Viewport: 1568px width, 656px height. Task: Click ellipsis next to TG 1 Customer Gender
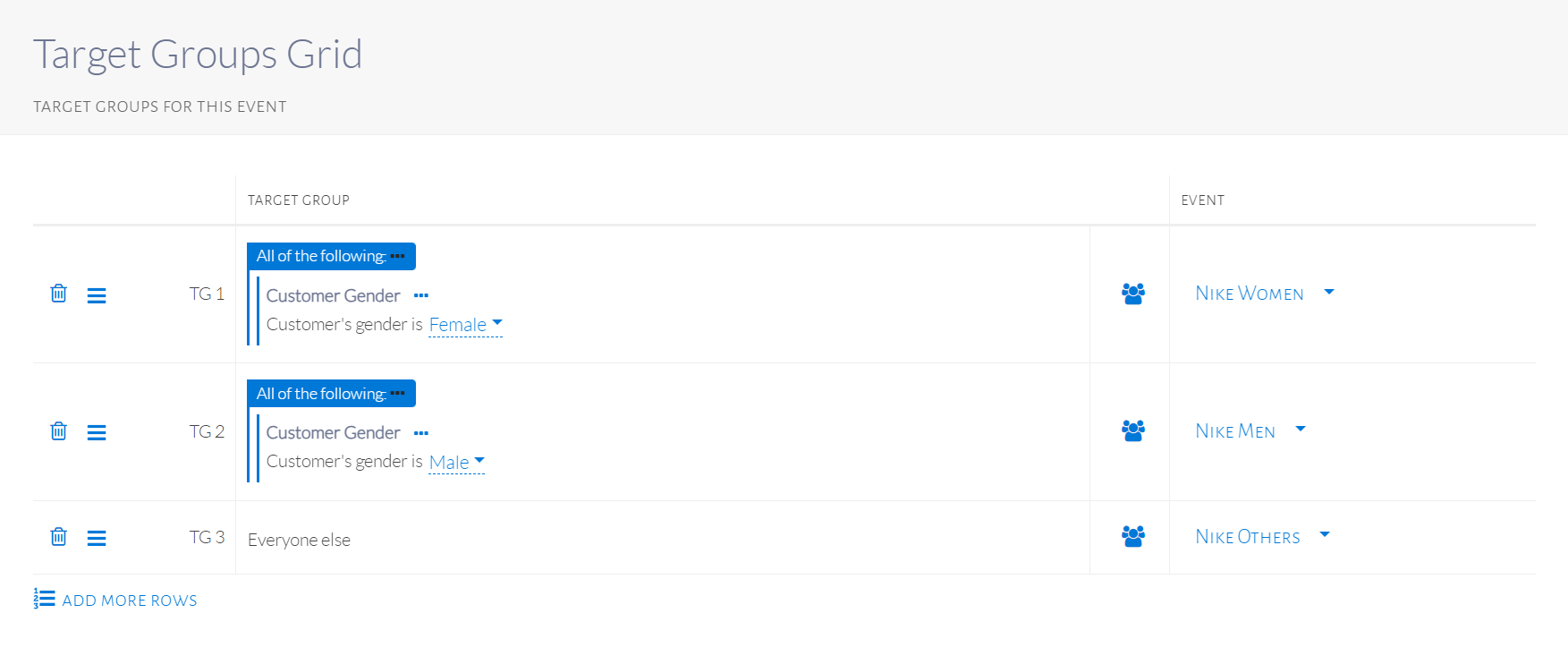tap(421, 295)
